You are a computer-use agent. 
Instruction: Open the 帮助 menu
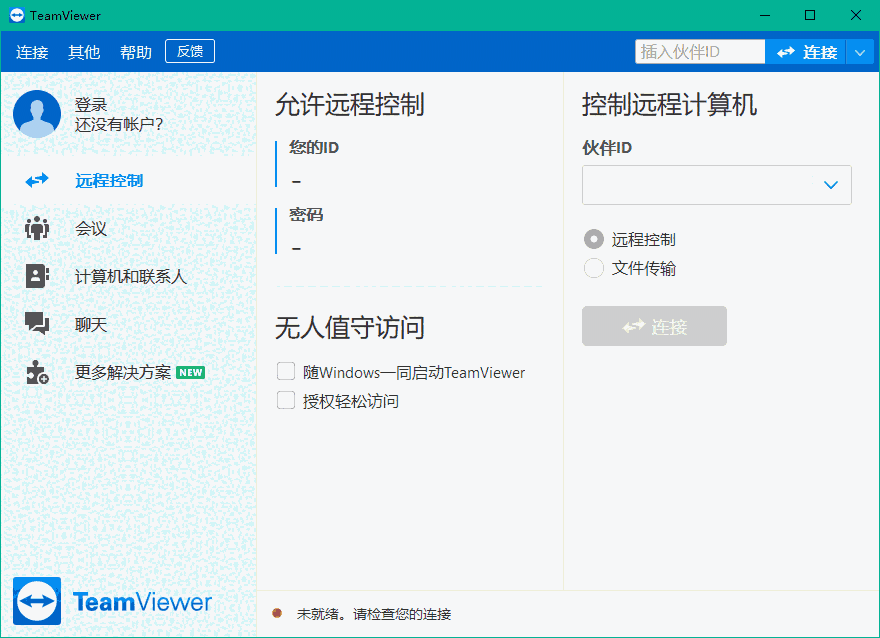point(135,52)
